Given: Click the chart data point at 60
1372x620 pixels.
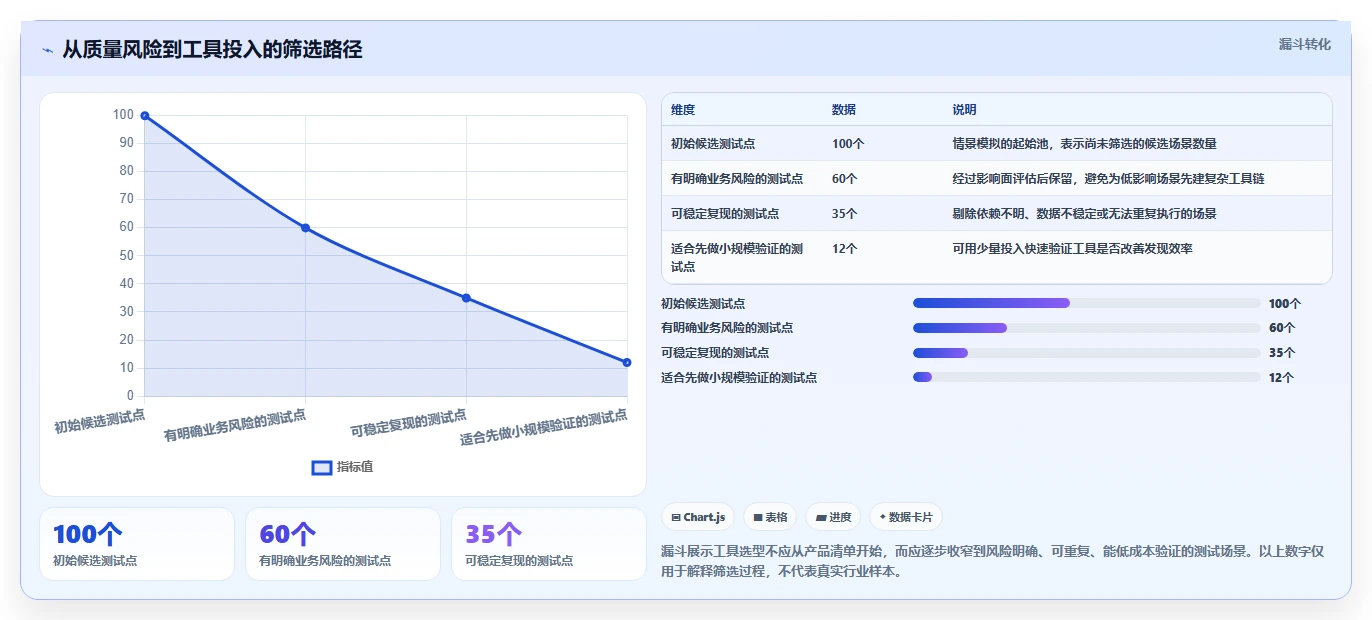Looking at the screenshot, I should click(305, 228).
